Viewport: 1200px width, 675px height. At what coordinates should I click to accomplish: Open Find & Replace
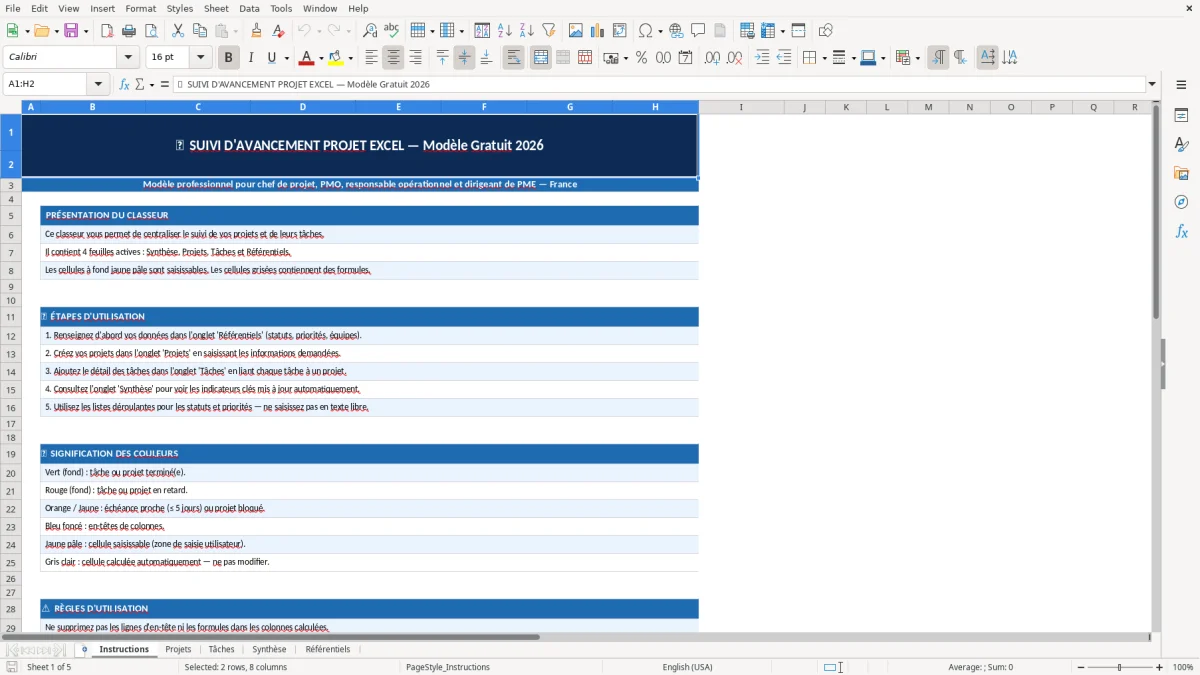tap(370, 31)
